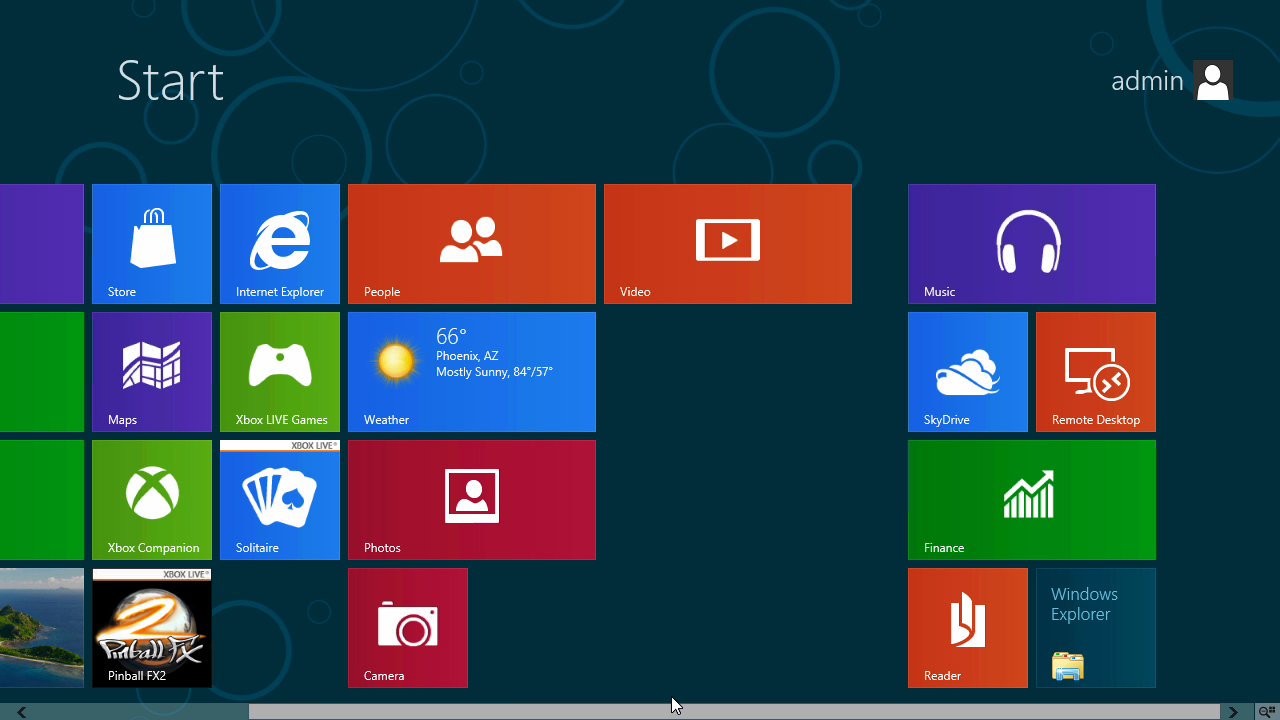Click the partially visible purple tile
Image resolution: width=1280 pixels, height=720 pixels.
(42, 244)
